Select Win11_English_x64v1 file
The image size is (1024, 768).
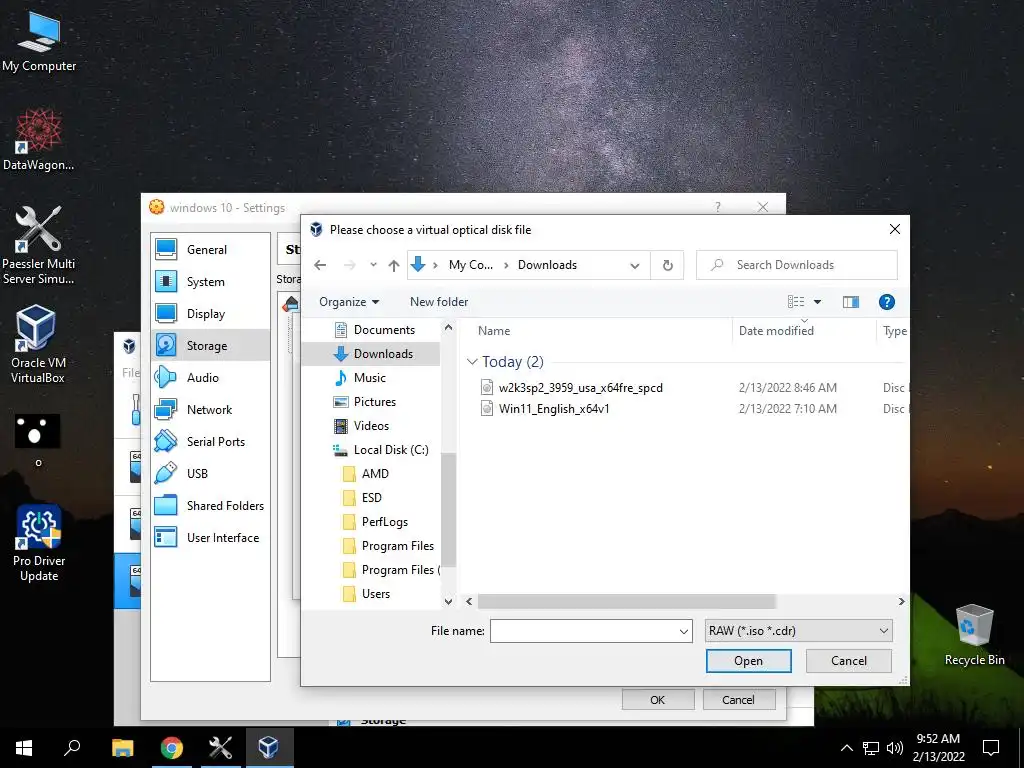pyautogui.click(x=554, y=409)
